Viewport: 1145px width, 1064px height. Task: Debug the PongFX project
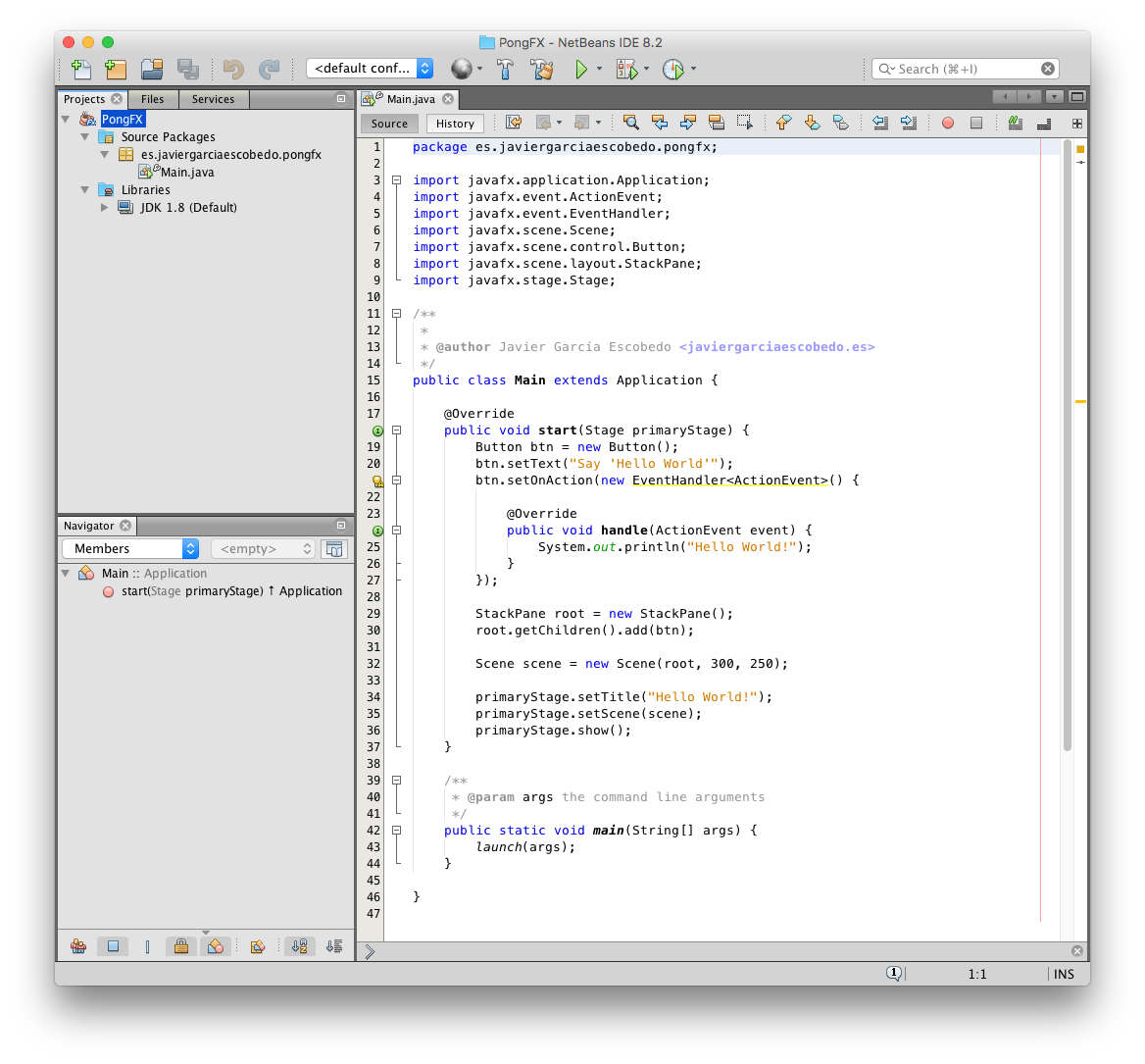(624, 69)
